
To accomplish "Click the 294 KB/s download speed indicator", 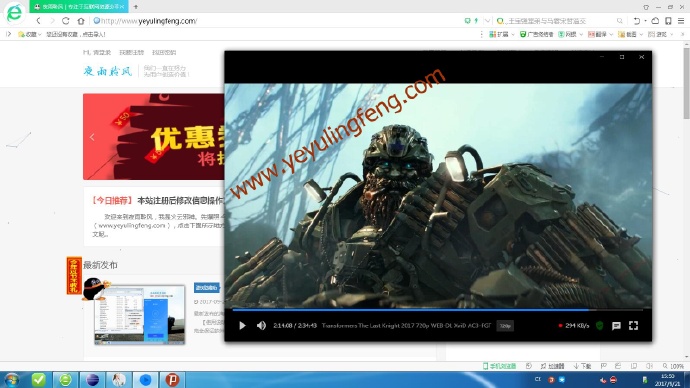I will point(574,326).
